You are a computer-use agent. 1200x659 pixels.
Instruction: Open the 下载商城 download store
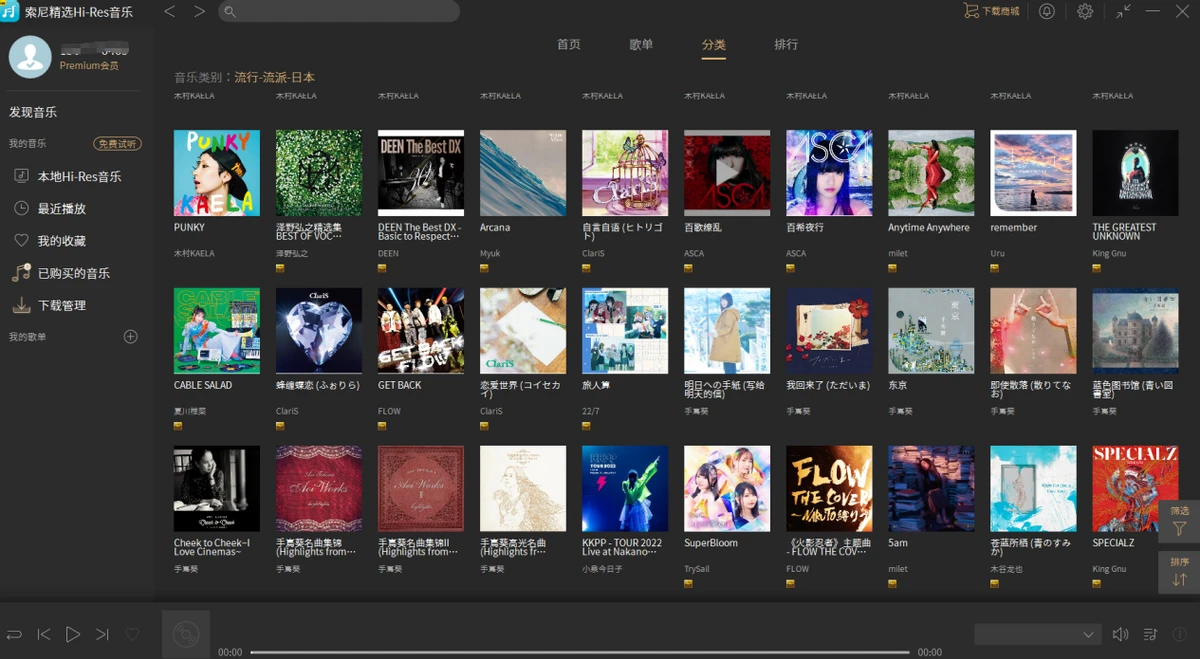991,11
